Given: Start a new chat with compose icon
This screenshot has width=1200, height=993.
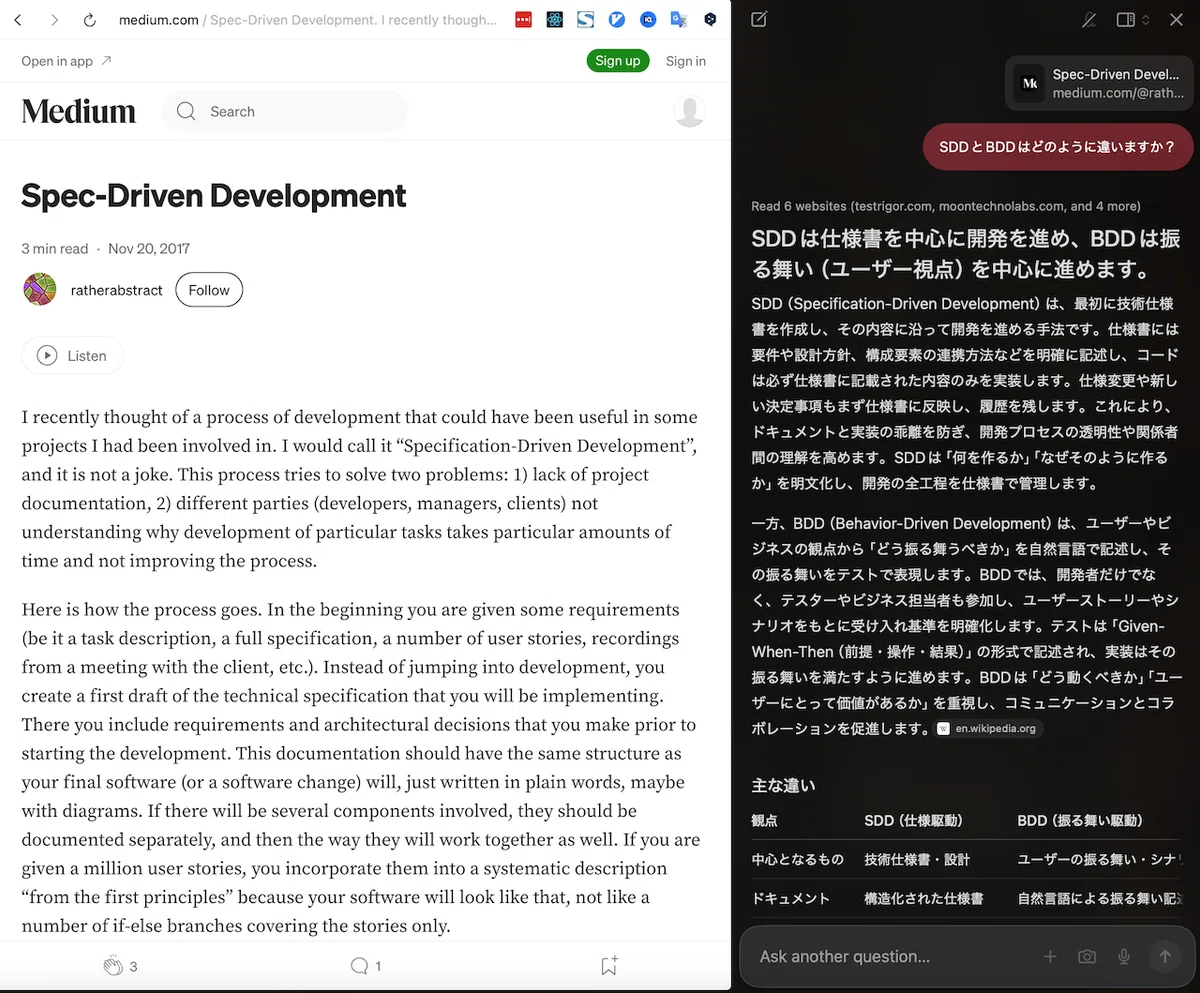Looking at the screenshot, I should click(x=759, y=20).
